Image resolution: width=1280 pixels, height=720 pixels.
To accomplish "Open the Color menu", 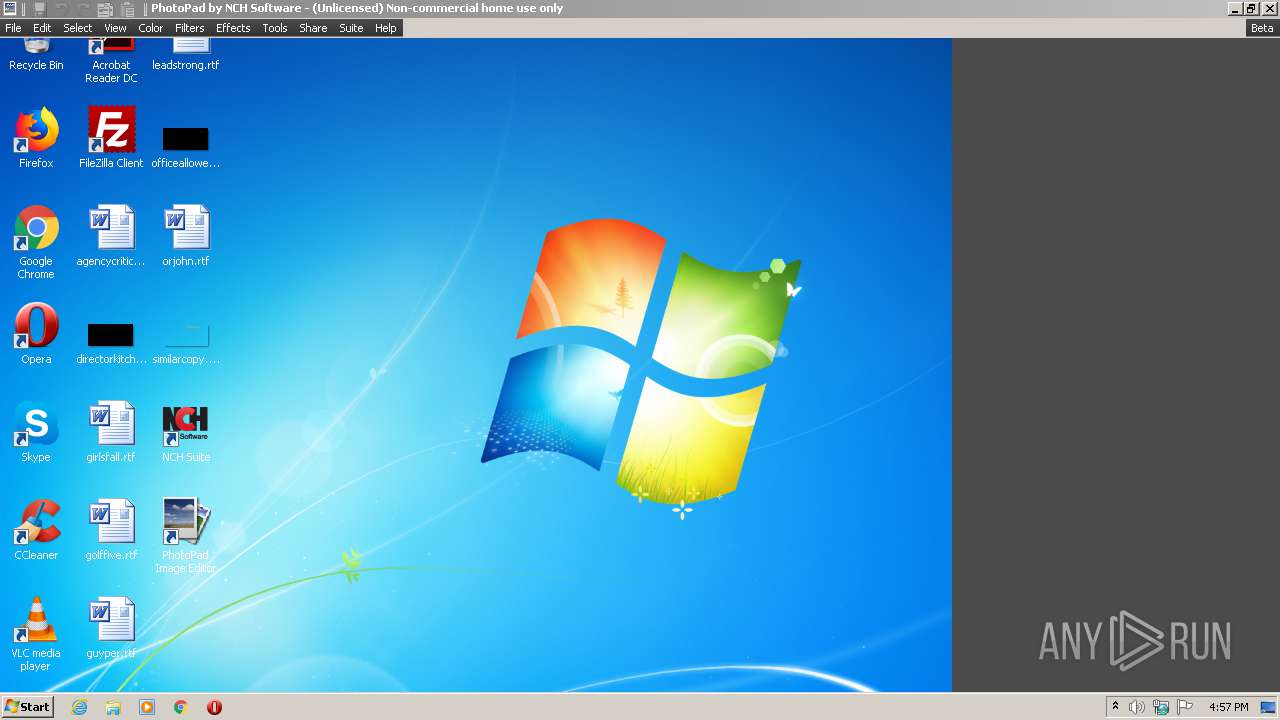I will pyautogui.click(x=151, y=28).
